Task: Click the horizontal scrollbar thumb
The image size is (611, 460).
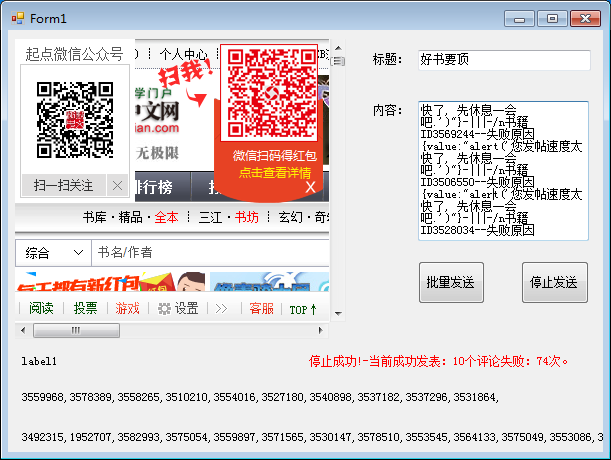Action: [76, 331]
